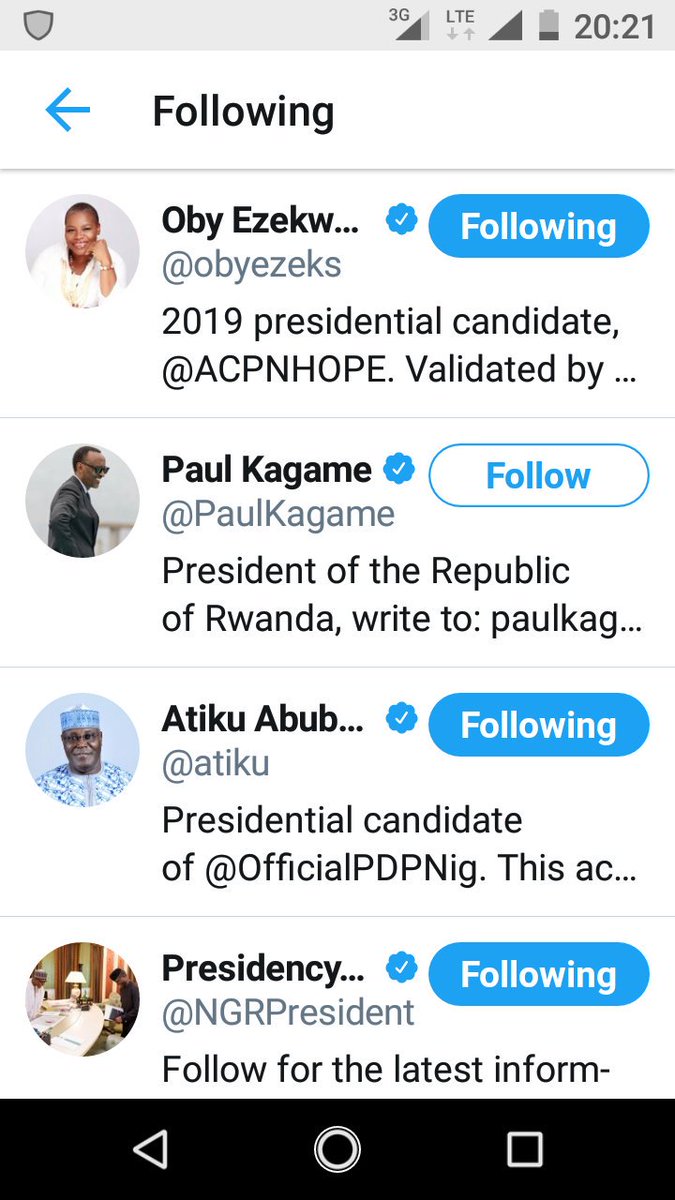Tap the blue back arrow
Image resolution: width=675 pixels, height=1200 pixels.
(68, 111)
